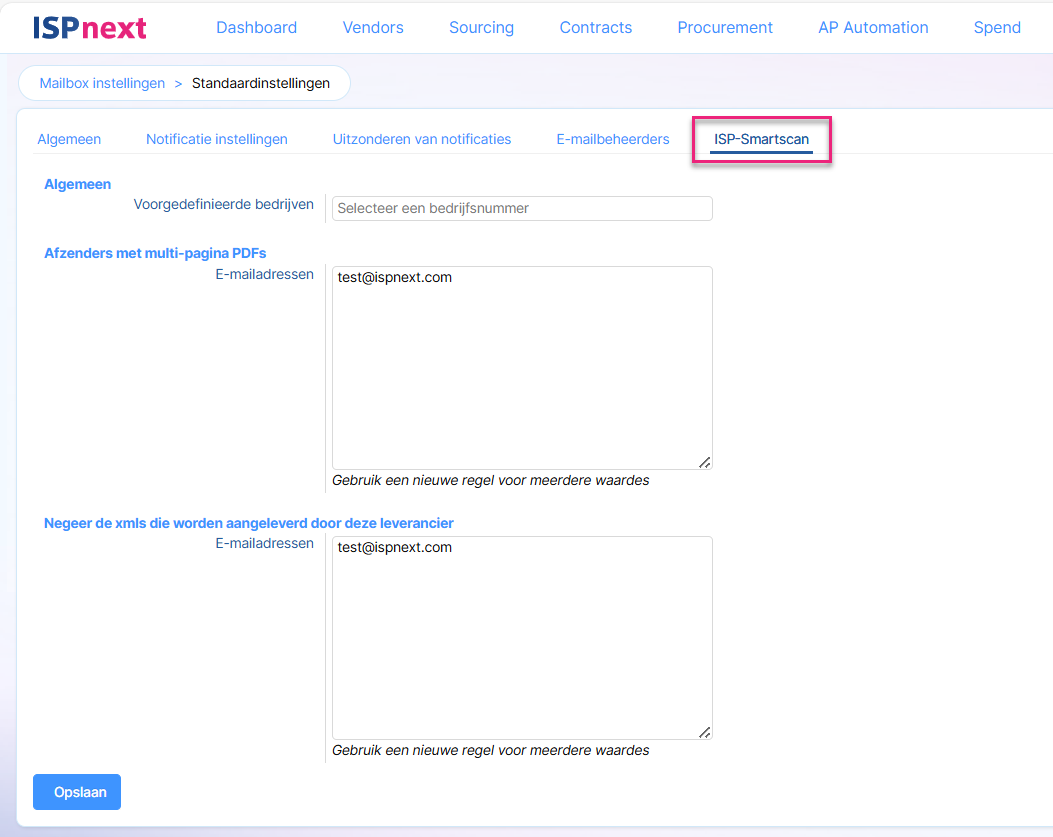Screen dimensions: 1053x837
Task: Focus the Negeer xmls e-mailadressen textarea
Action: [522, 640]
